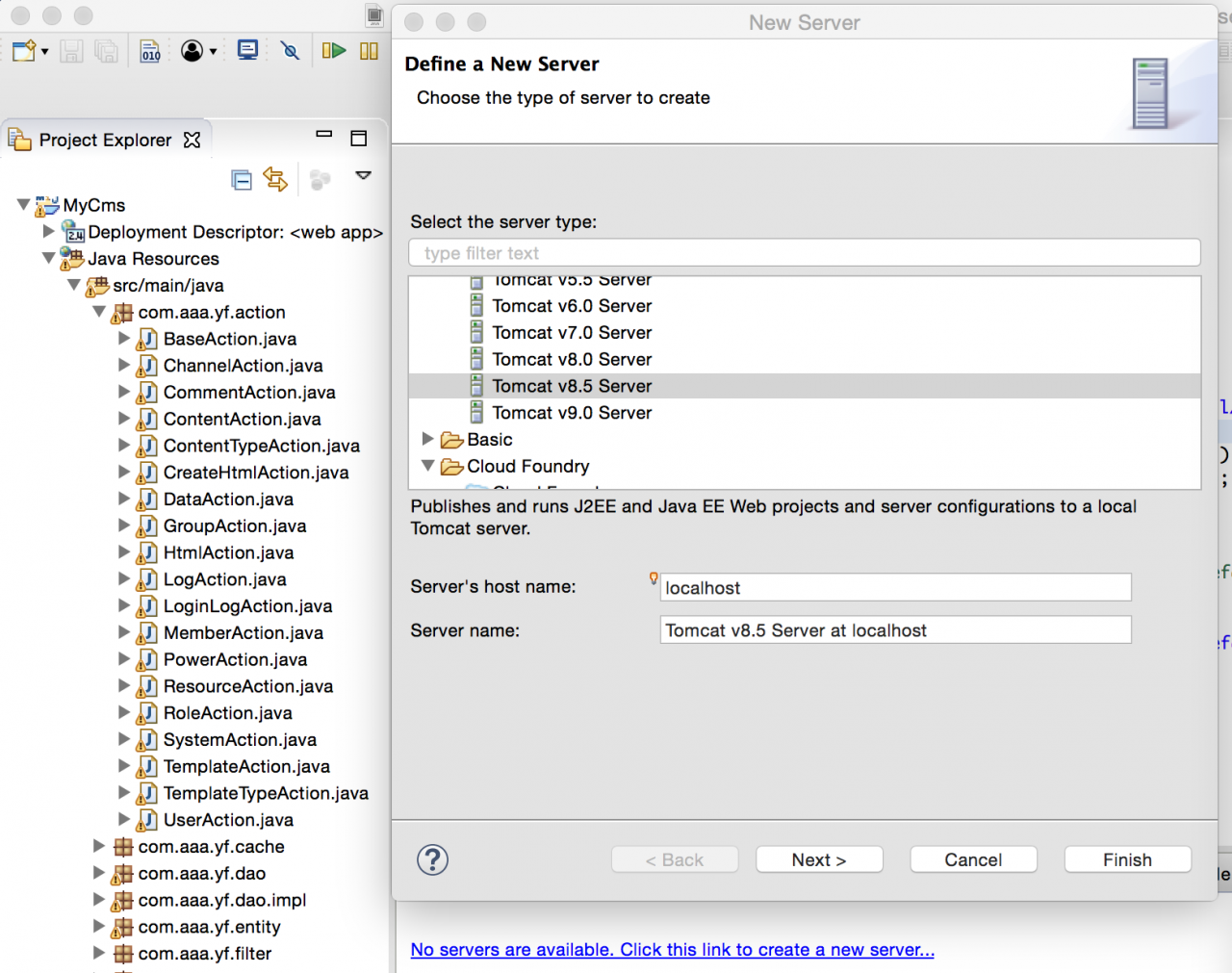This screenshot has width=1232, height=973.
Task: Click the user profile icon in toolbar
Action: point(193,50)
